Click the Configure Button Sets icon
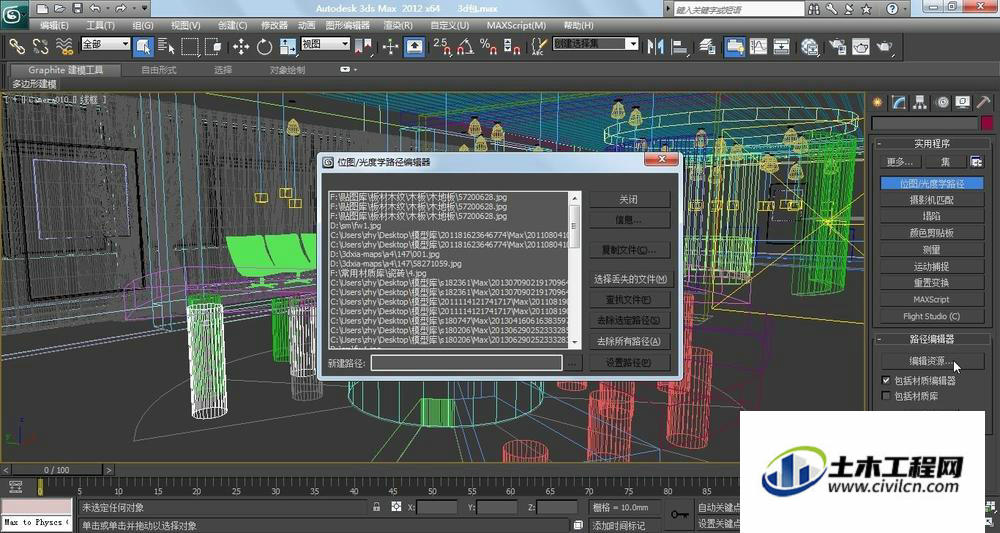Screen dimensions: 1000x533 [976, 162]
